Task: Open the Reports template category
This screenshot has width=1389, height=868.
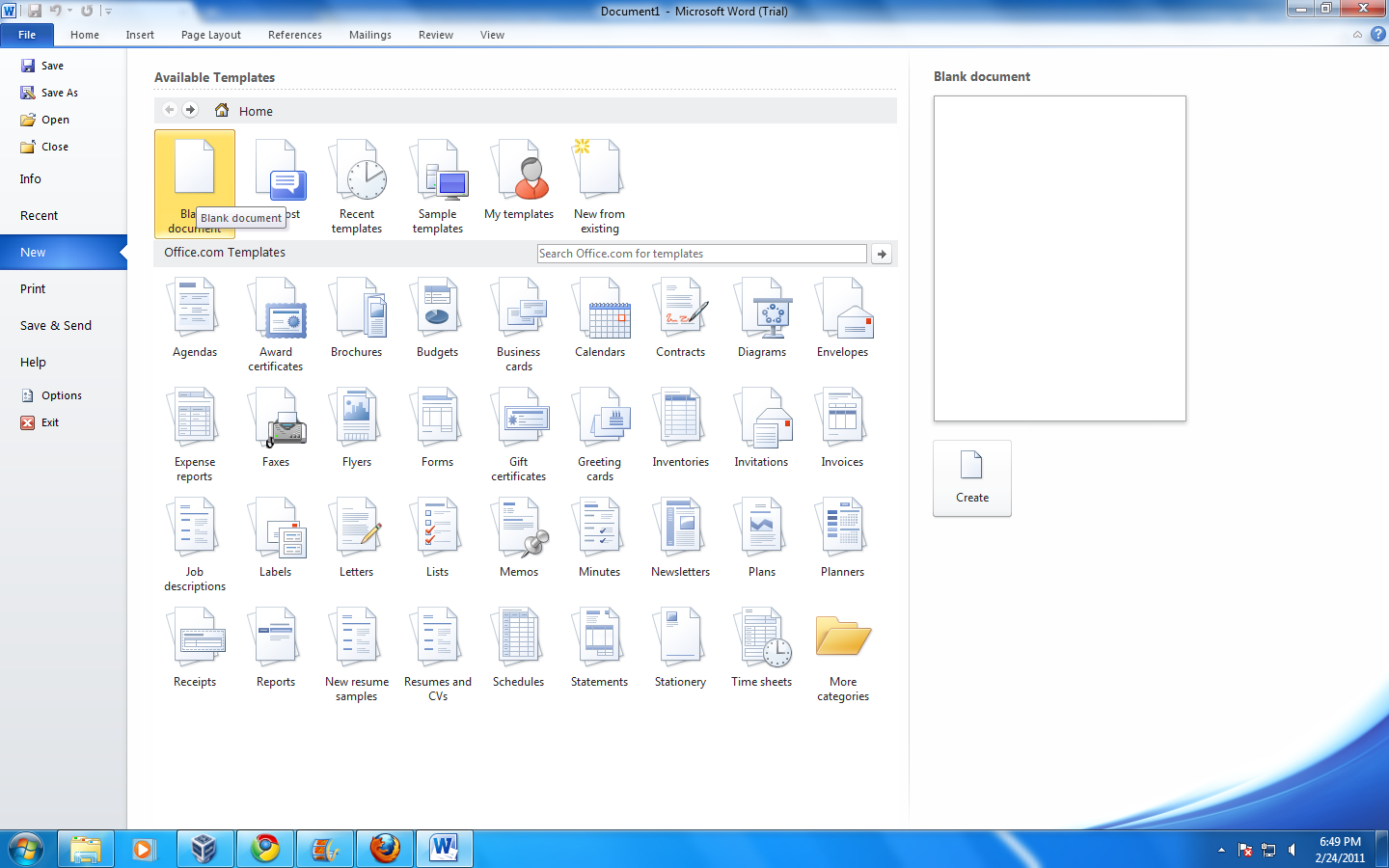Action: coord(276,647)
